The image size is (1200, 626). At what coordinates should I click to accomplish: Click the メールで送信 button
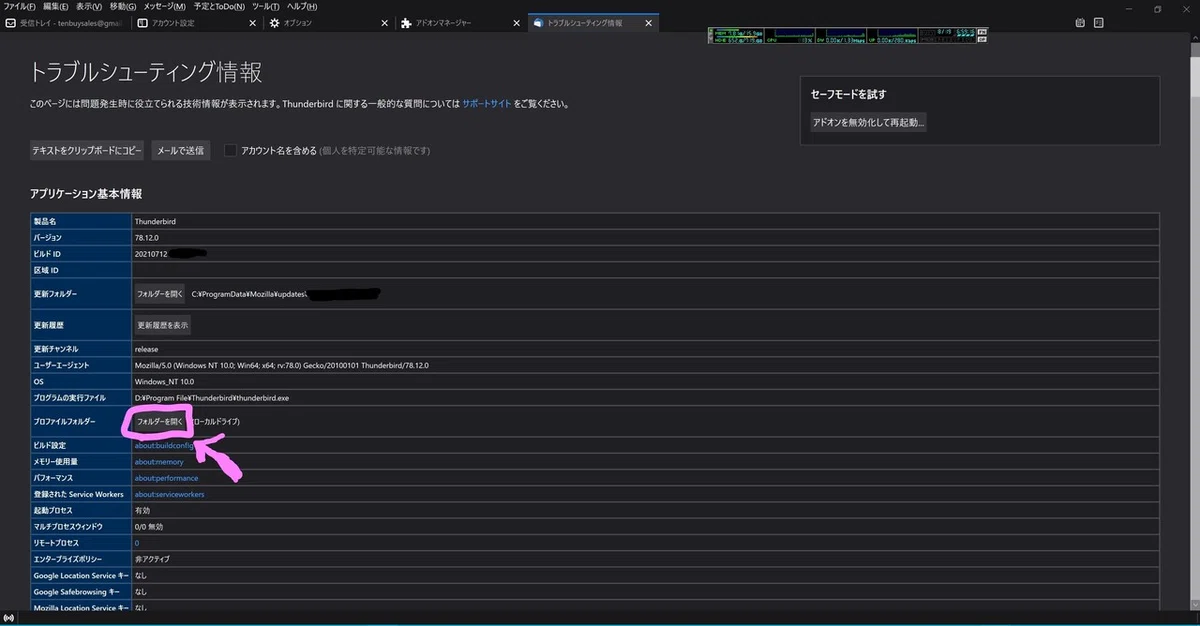click(x=180, y=151)
